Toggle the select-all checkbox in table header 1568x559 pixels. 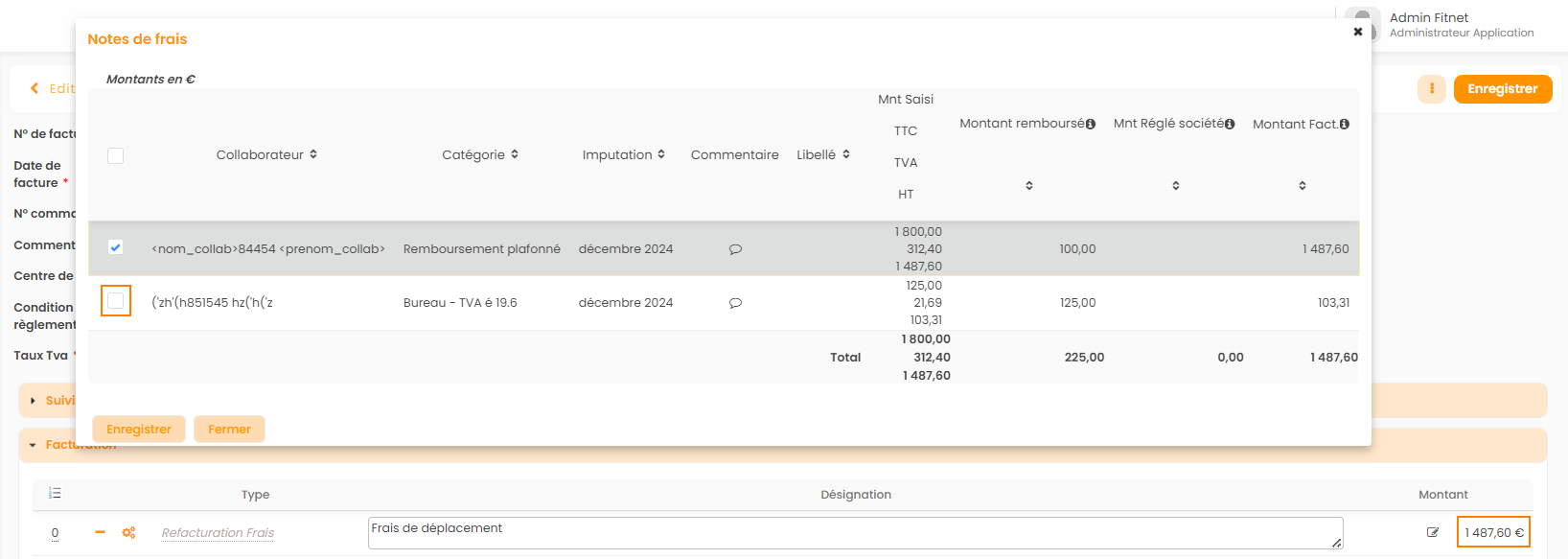[115, 155]
